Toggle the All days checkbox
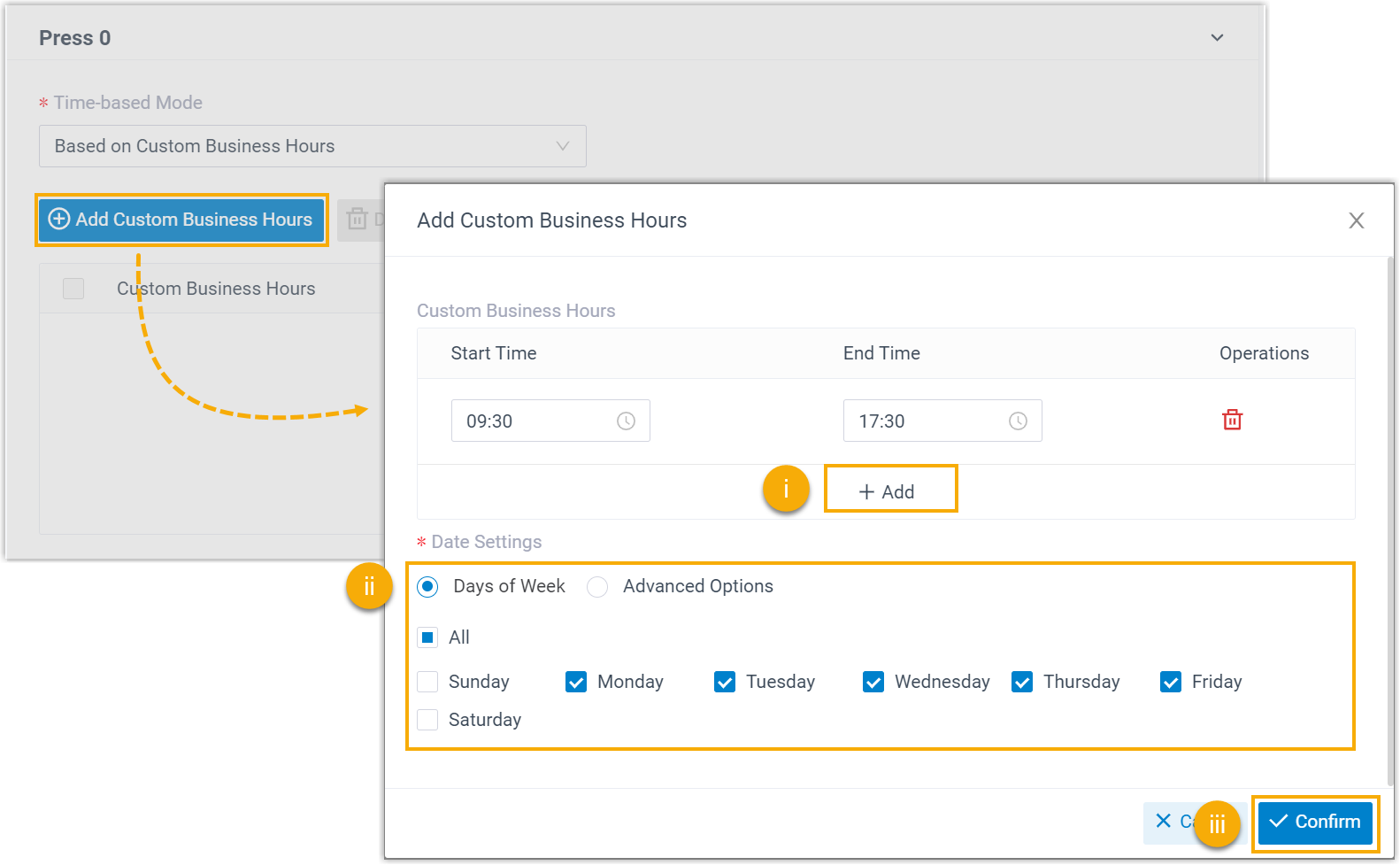The image size is (1400, 865). pos(427,637)
